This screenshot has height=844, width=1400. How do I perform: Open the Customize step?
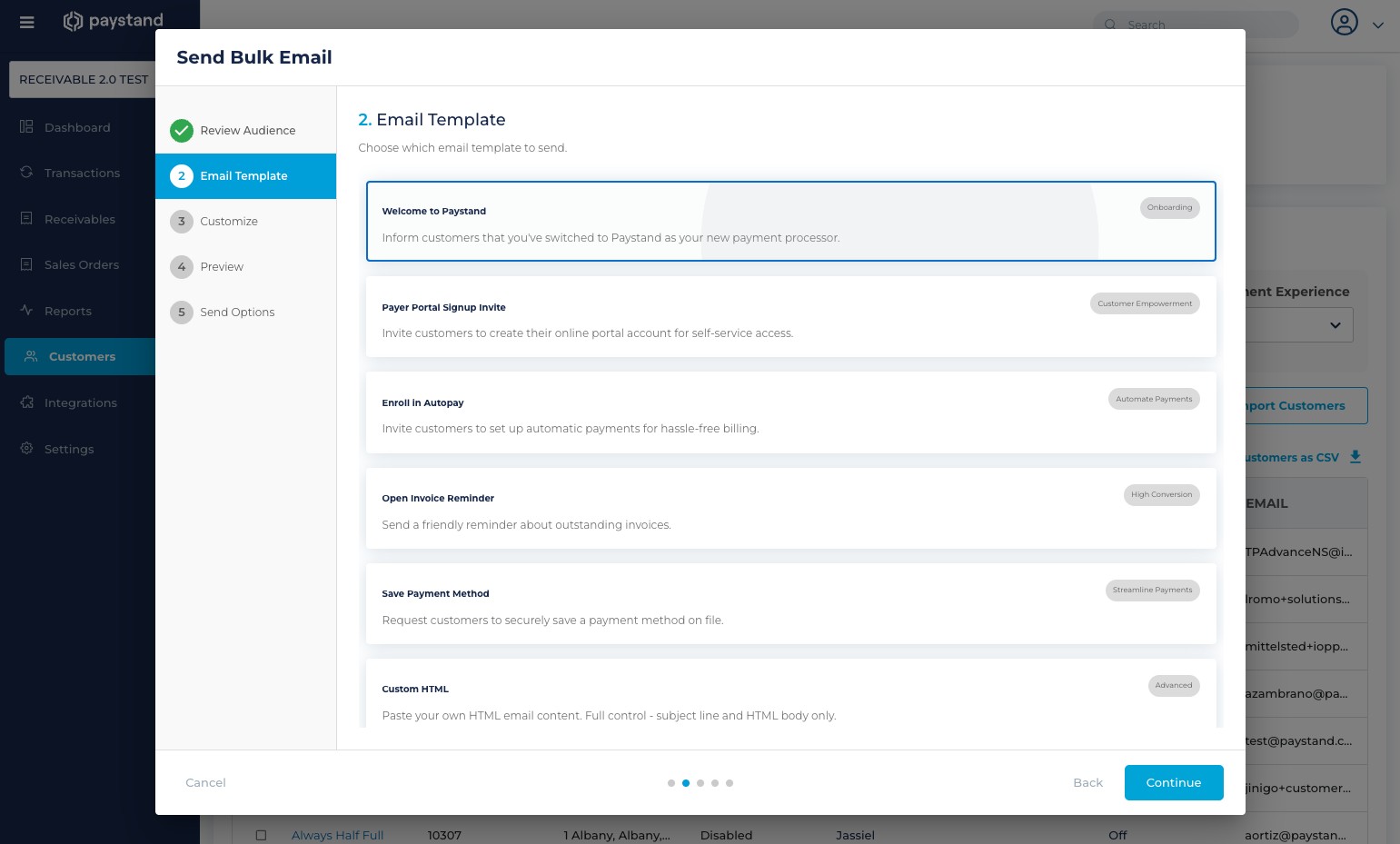[245, 222]
